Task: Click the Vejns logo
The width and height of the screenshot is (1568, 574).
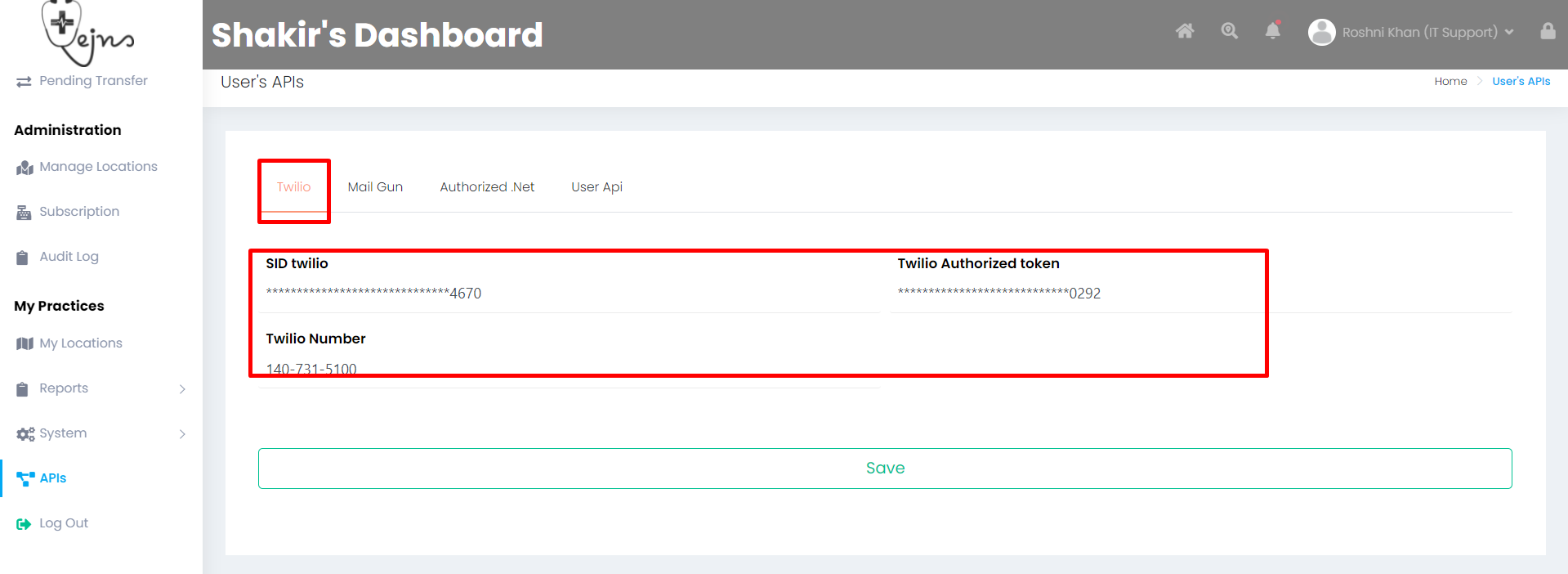Action: click(86, 33)
